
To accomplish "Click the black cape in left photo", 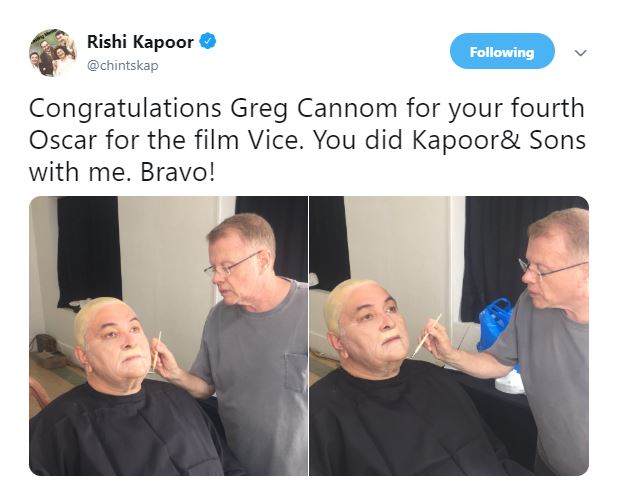I will tap(123, 430).
